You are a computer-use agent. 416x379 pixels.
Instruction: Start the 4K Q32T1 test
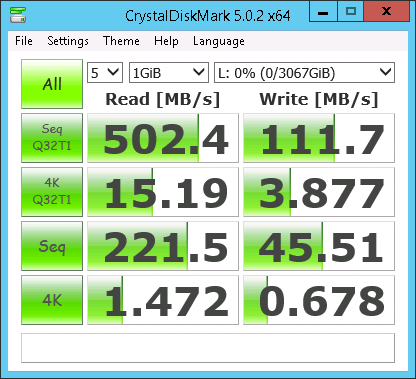tap(52, 192)
